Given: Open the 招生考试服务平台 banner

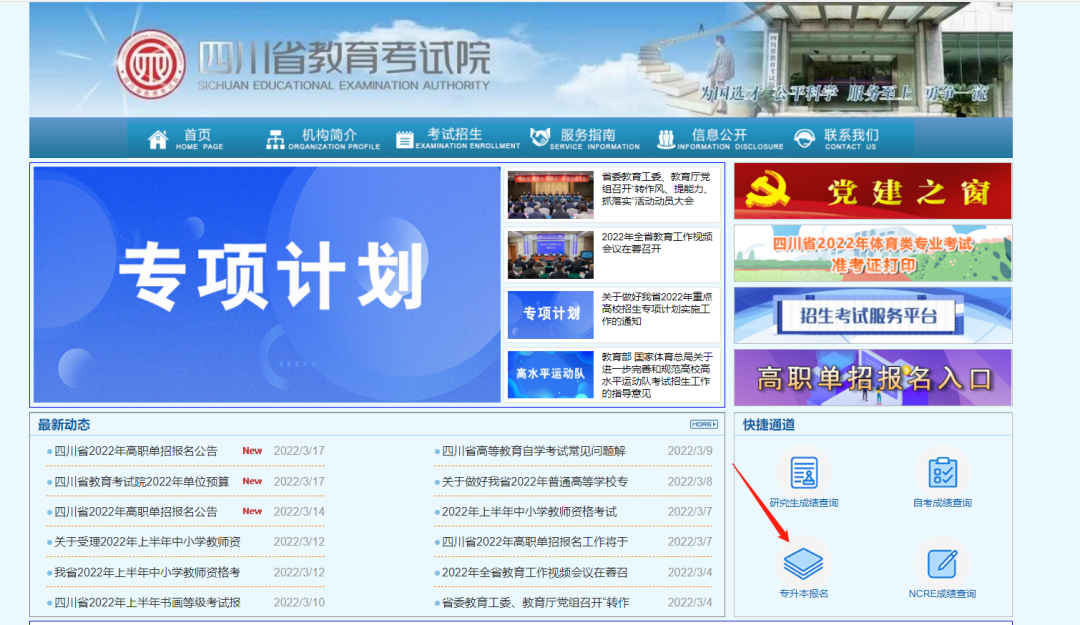Looking at the screenshot, I should 873,316.
